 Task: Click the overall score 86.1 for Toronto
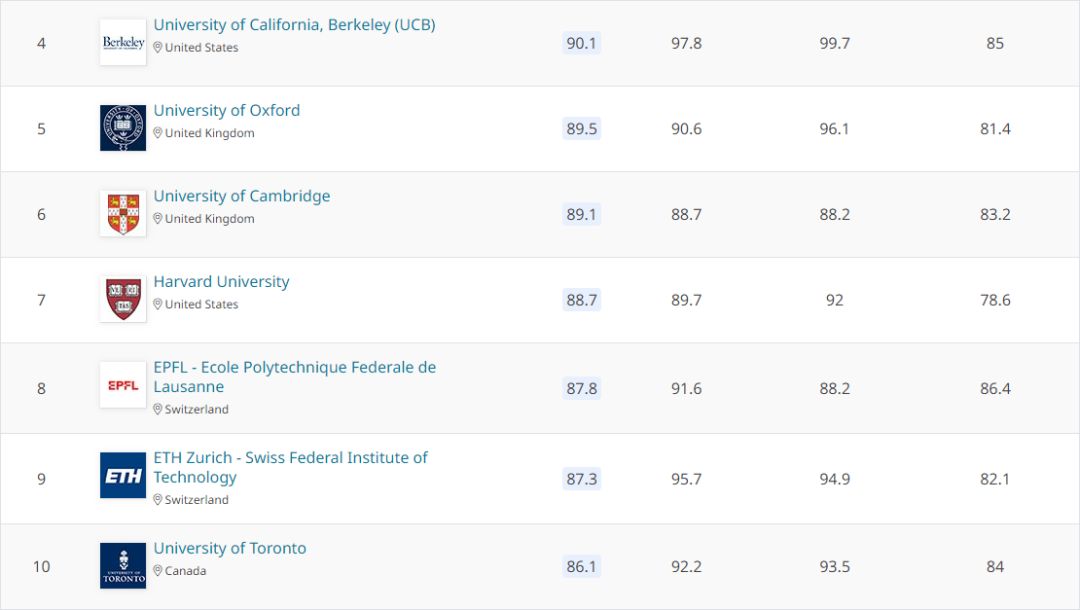581,567
